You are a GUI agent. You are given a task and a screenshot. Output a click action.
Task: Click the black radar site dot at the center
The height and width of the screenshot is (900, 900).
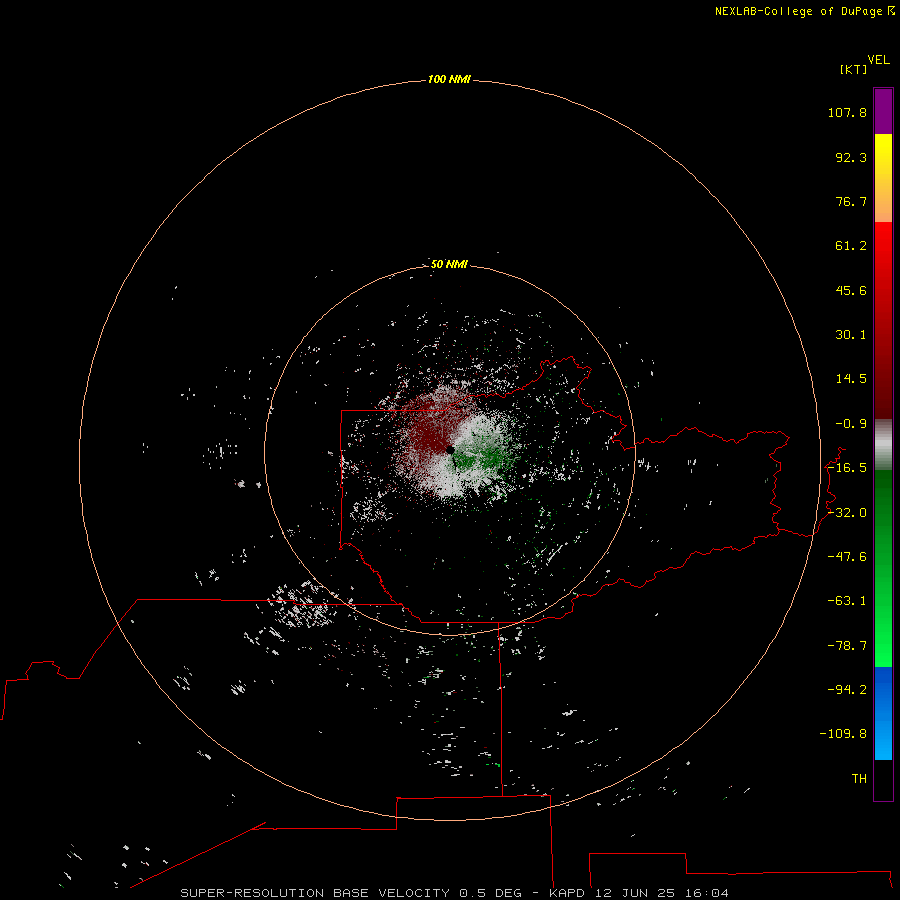pos(450,450)
